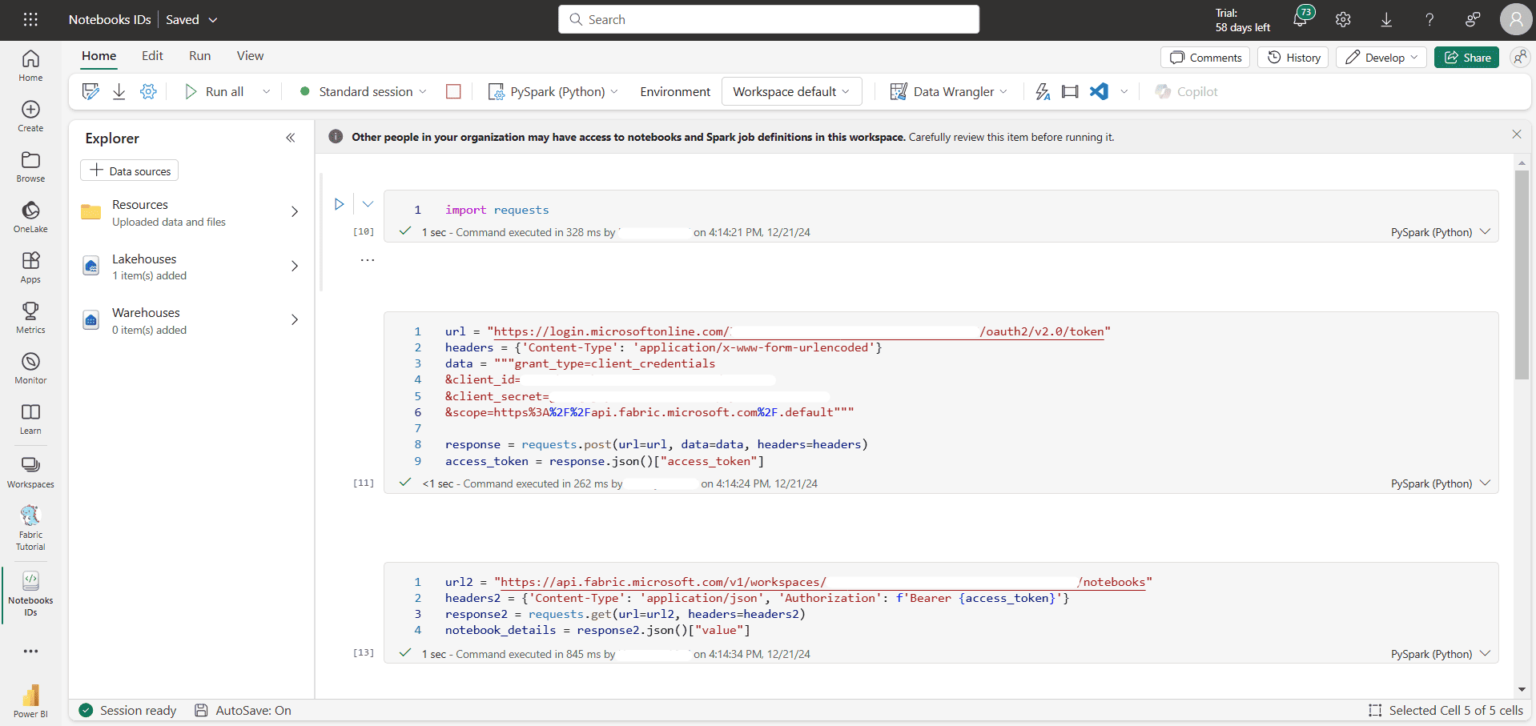This screenshot has height=726, width=1536.
Task: Open the Develop mode dropdown
Action: coord(1381,57)
